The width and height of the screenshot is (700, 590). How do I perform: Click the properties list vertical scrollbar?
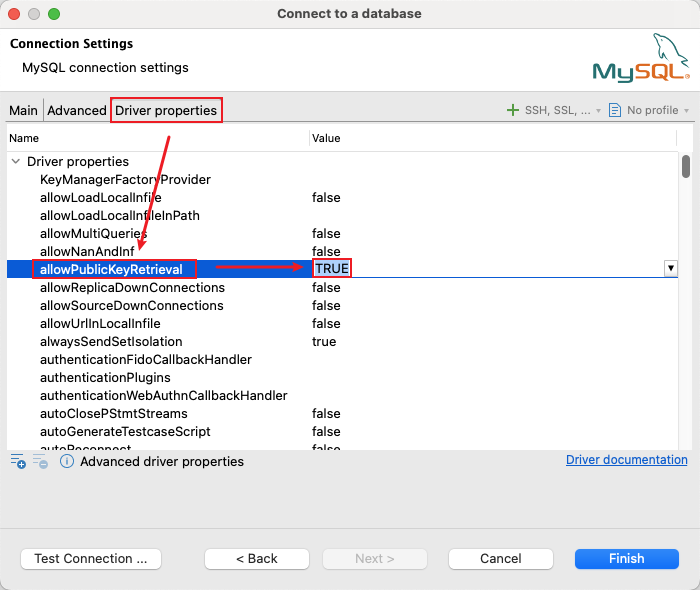[x=686, y=167]
